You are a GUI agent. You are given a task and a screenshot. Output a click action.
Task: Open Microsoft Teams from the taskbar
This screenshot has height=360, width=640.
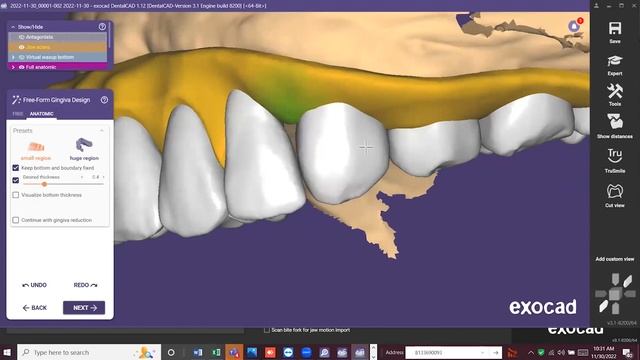tap(234, 352)
